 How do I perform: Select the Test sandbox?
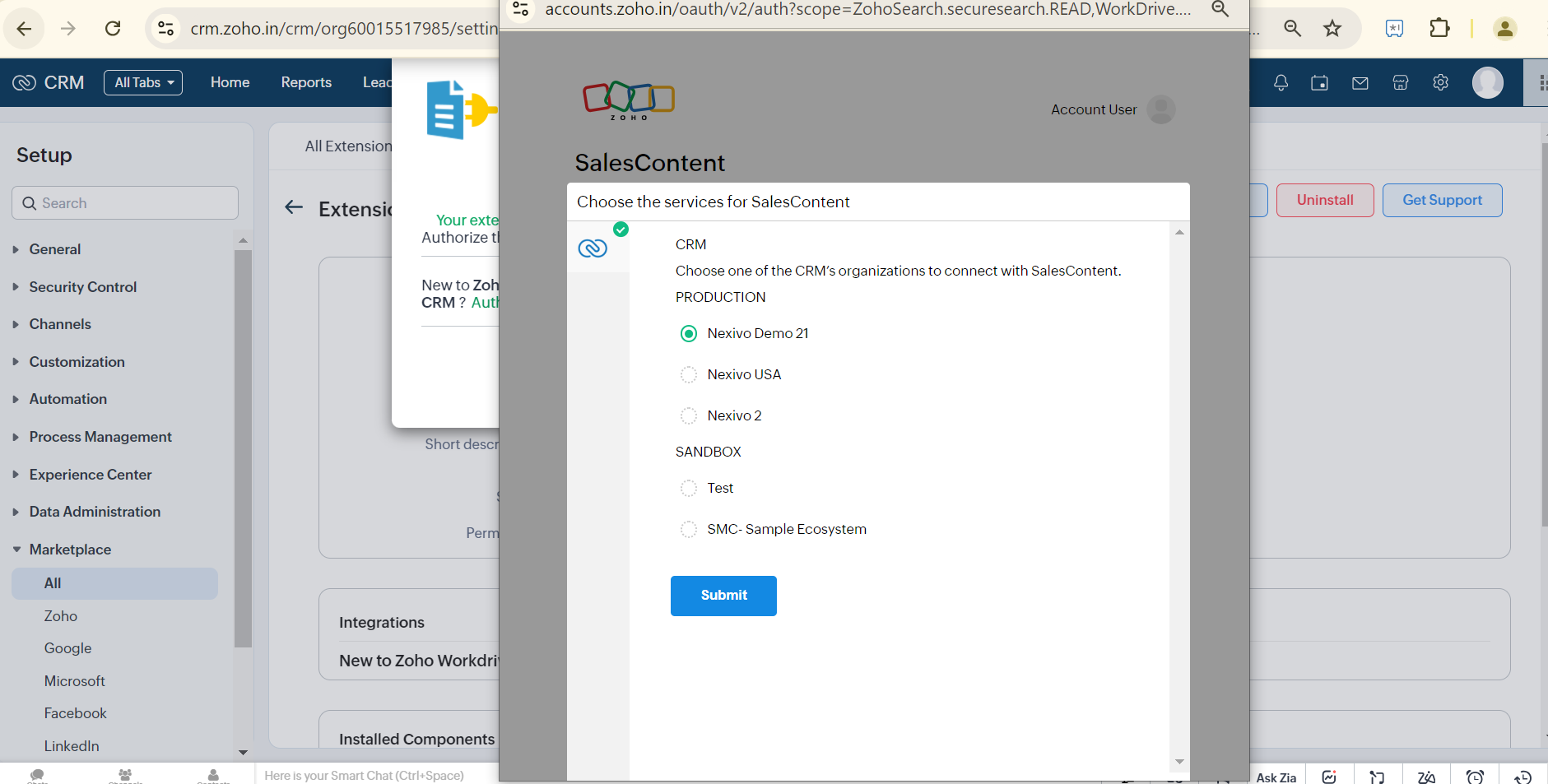(689, 488)
